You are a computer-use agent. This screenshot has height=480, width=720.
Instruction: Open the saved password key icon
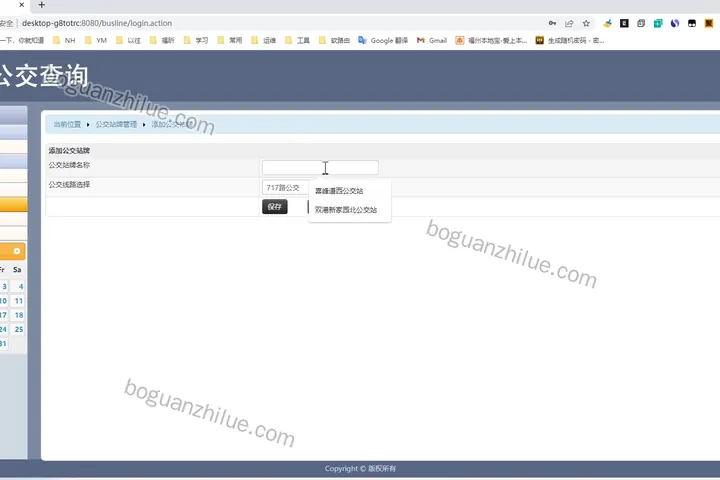tap(552, 23)
